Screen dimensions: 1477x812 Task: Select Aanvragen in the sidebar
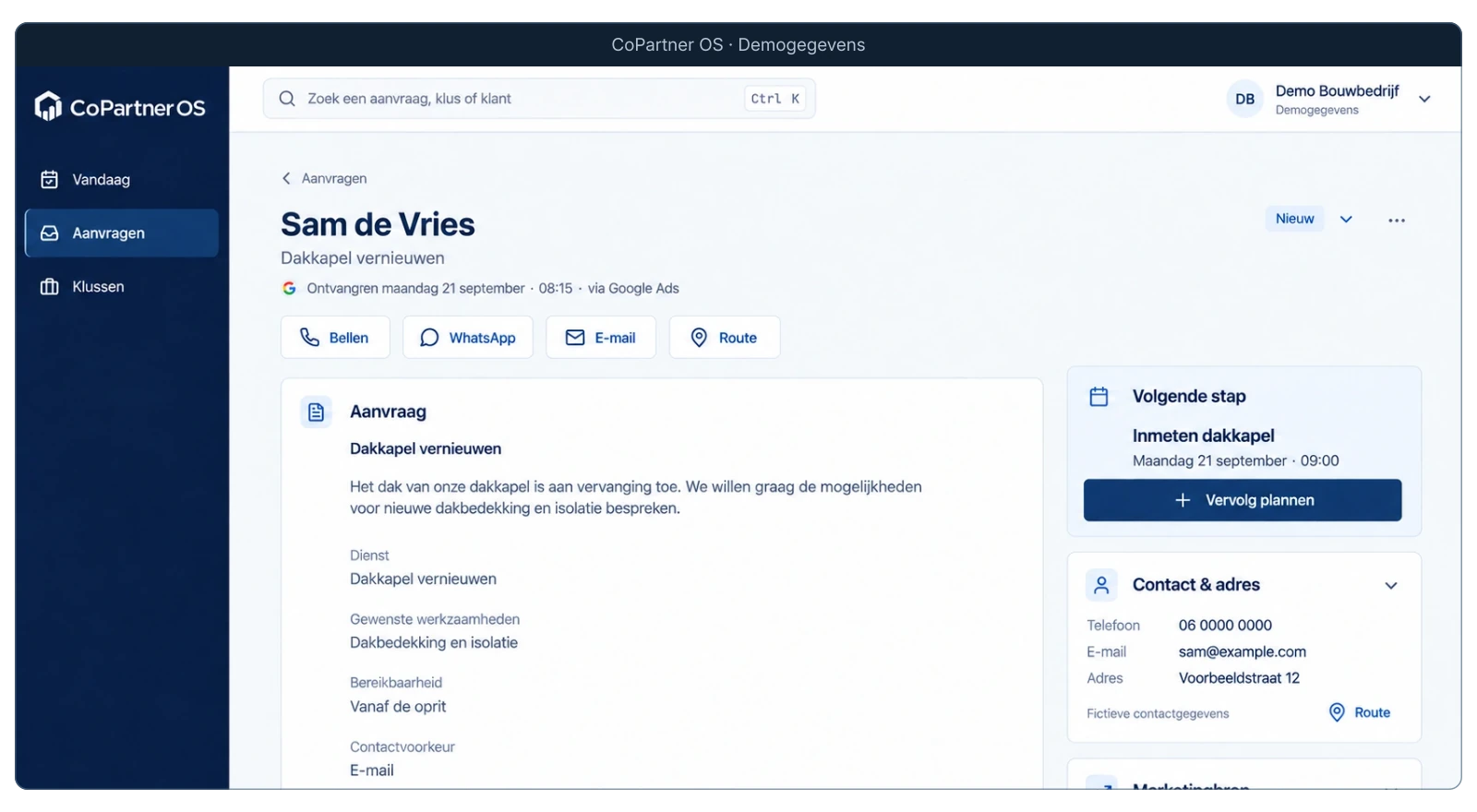[121, 233]
